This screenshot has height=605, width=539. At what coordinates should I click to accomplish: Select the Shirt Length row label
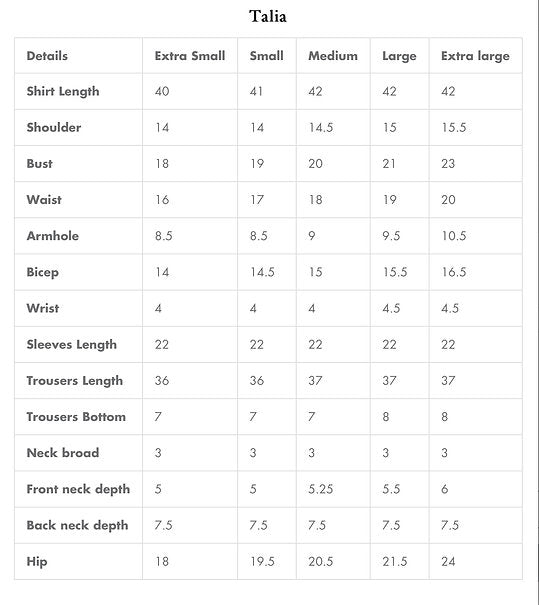point(63,91)
